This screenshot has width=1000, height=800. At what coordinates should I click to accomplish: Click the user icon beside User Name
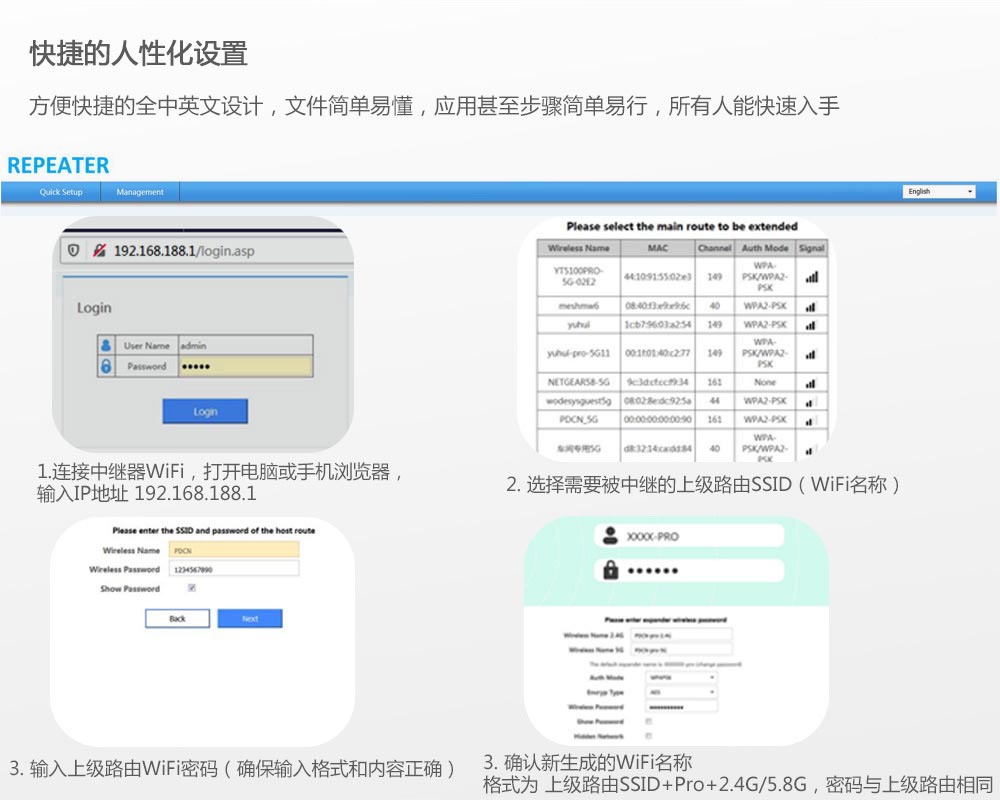(106, 345)
